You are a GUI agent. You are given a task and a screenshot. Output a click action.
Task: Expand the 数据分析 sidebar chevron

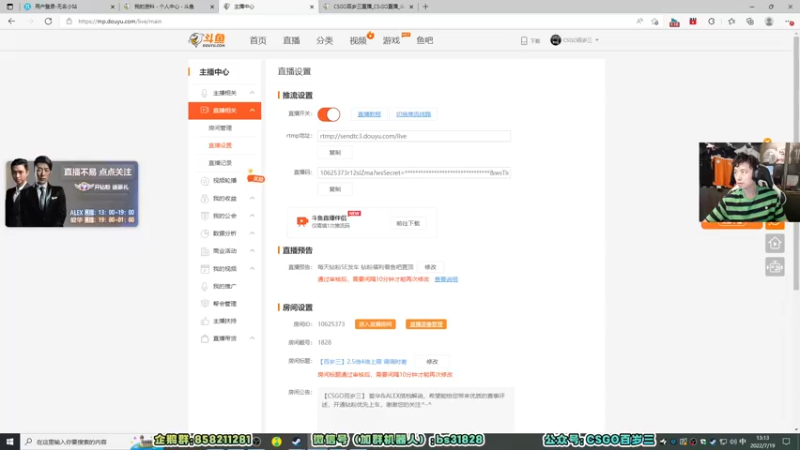[252, 233]
